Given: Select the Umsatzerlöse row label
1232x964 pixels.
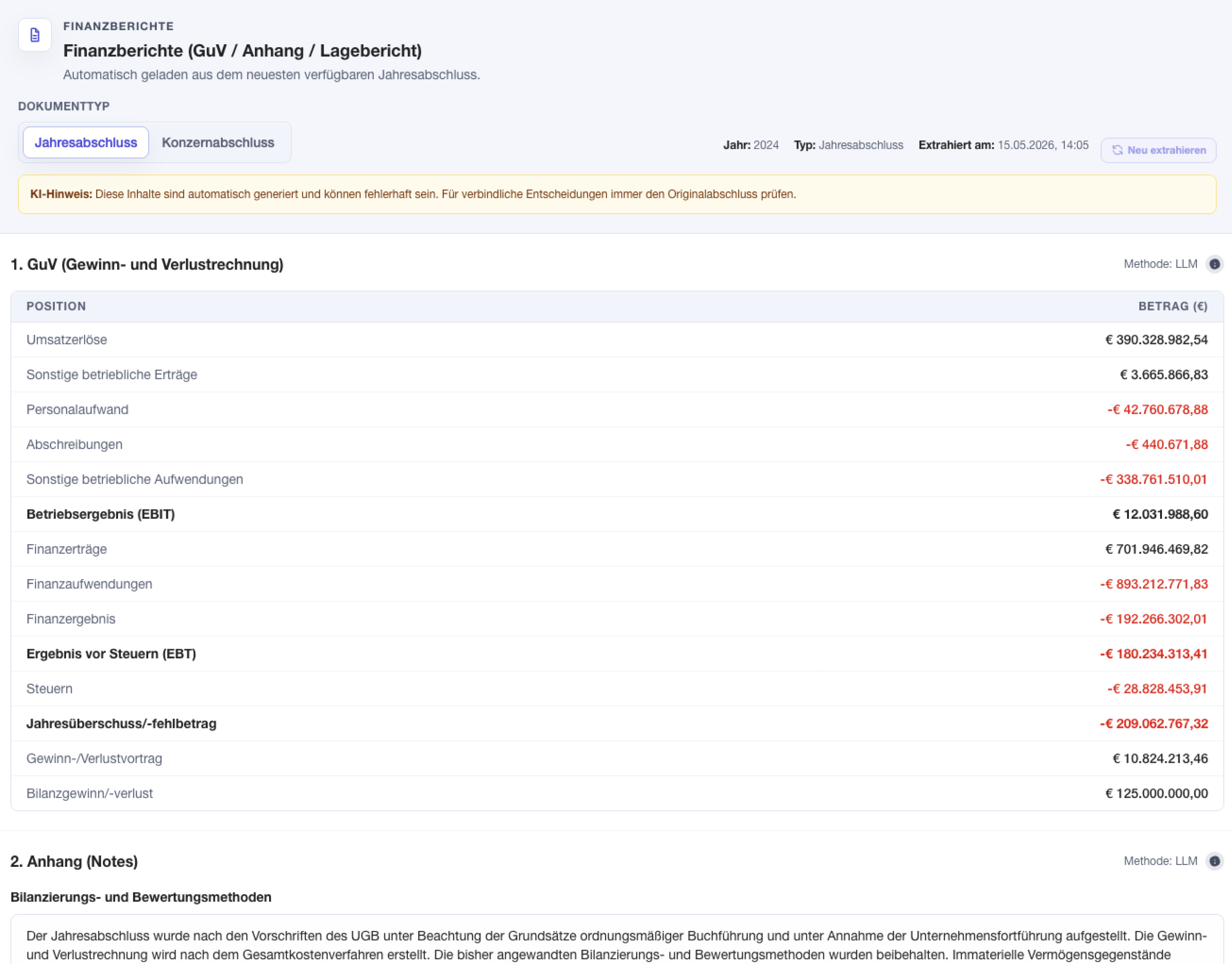Looking at the screenshot, I should pyautogui.click(x=67, y=340).
